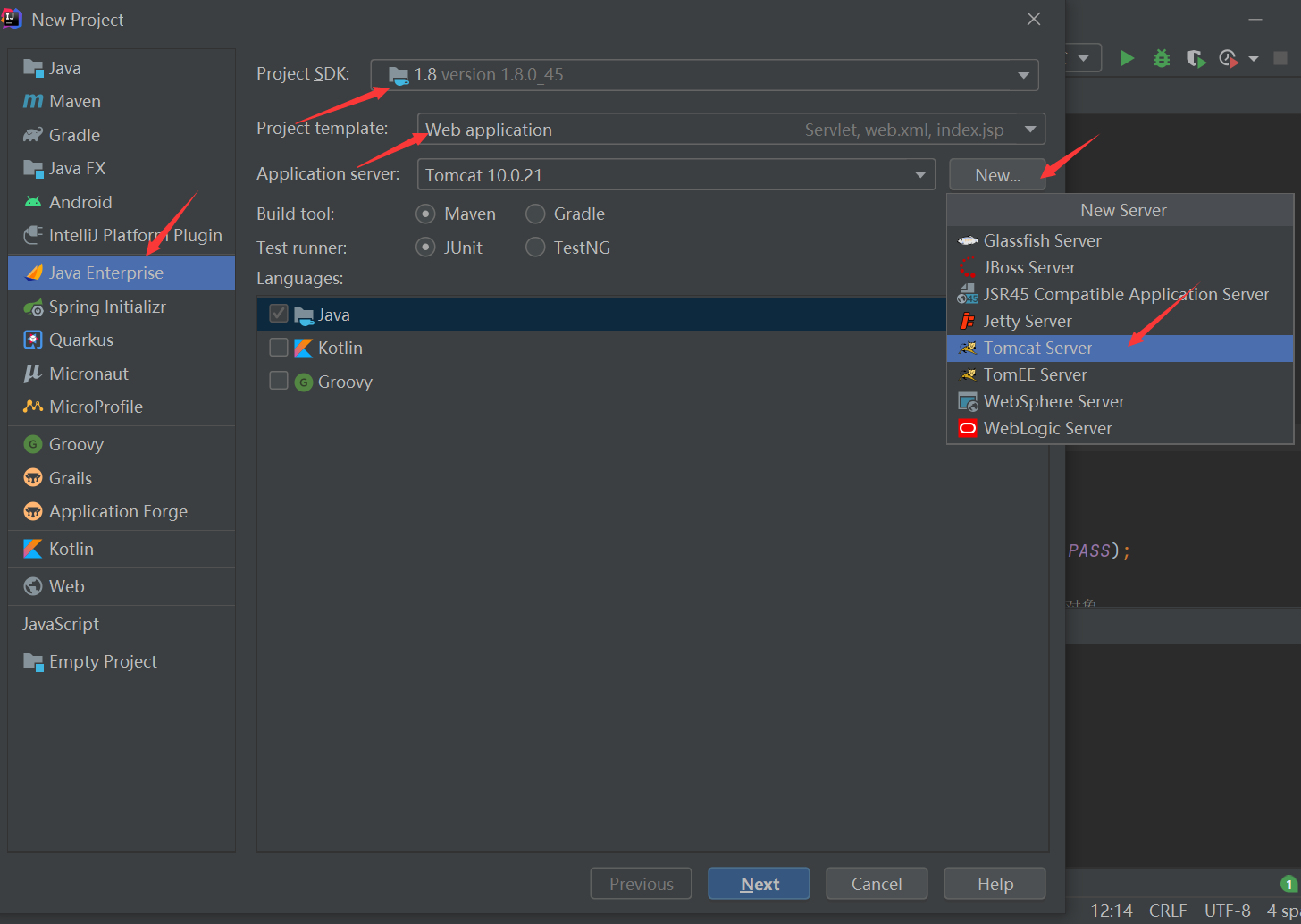
Task: Expand the Application server combo box
Action: pos(676,175)
